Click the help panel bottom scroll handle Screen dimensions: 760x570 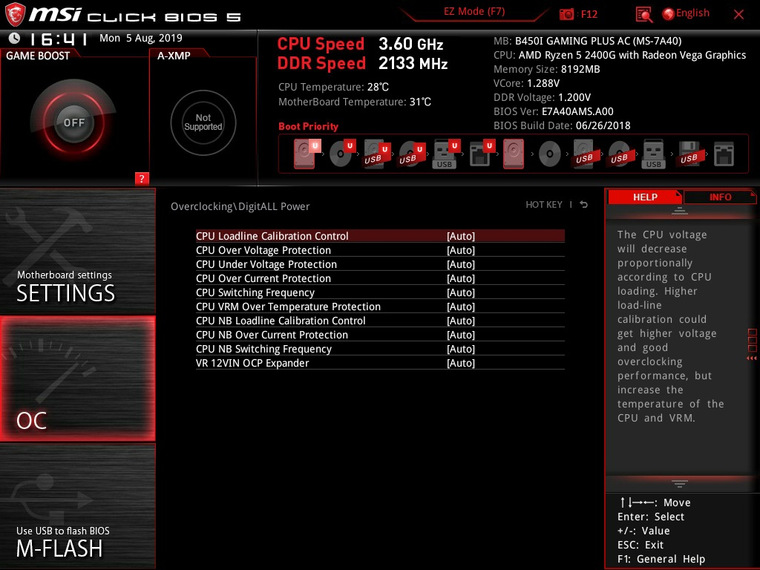click(680, 483)
